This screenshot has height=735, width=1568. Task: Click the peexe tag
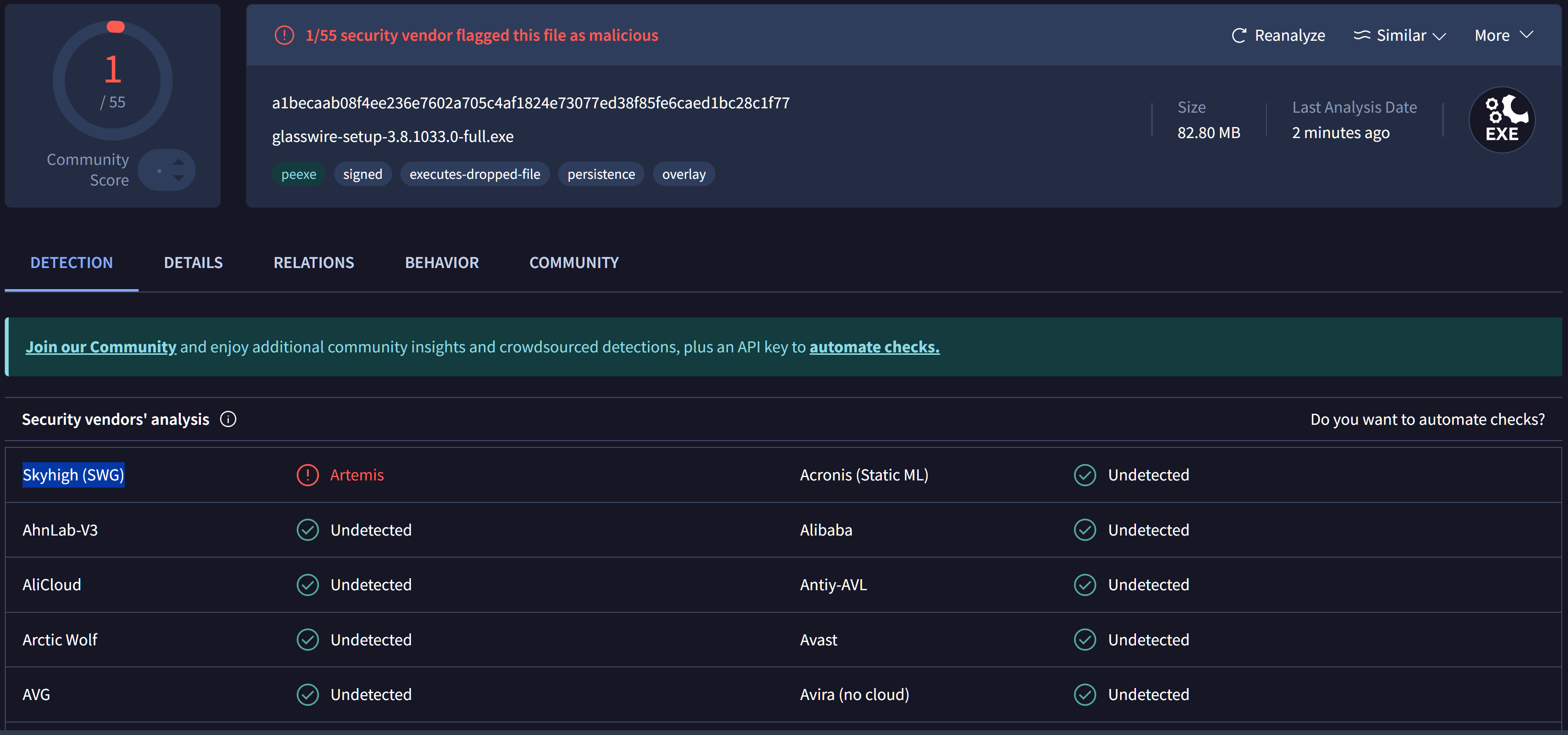299,174
